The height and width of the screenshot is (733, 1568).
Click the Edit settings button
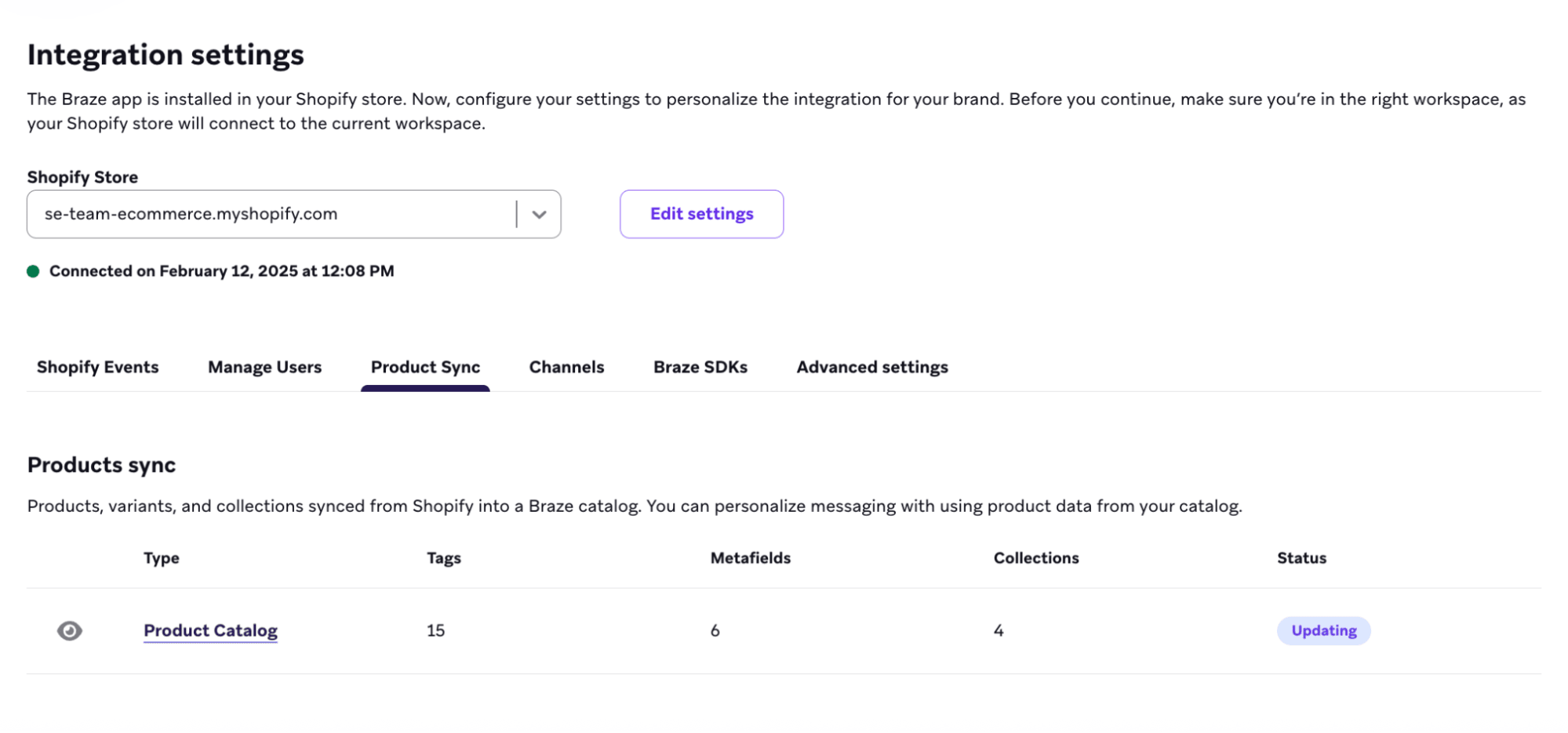(x=701, y=214)
